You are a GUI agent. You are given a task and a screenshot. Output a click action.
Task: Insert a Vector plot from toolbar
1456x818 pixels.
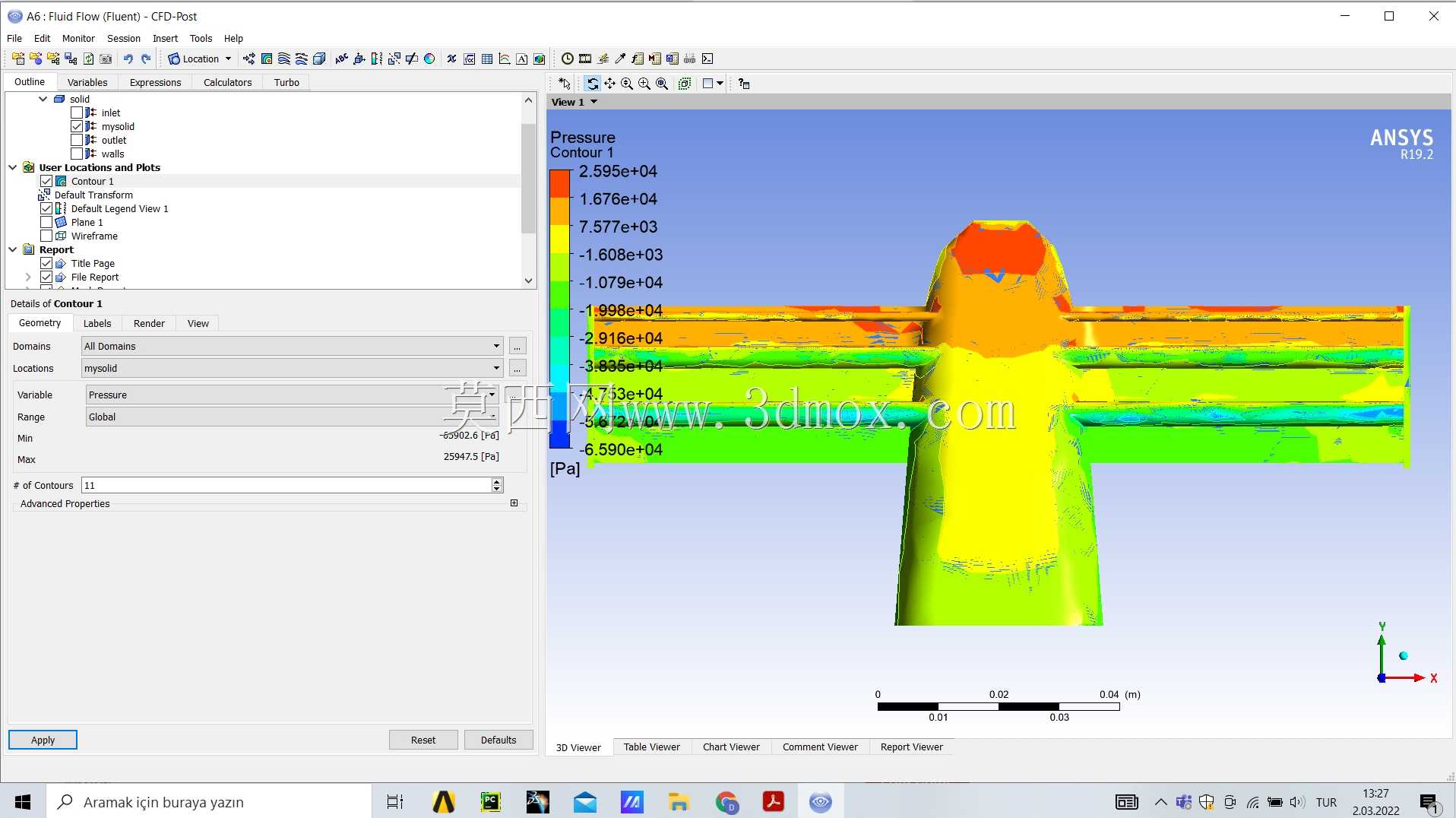[249, 59]
